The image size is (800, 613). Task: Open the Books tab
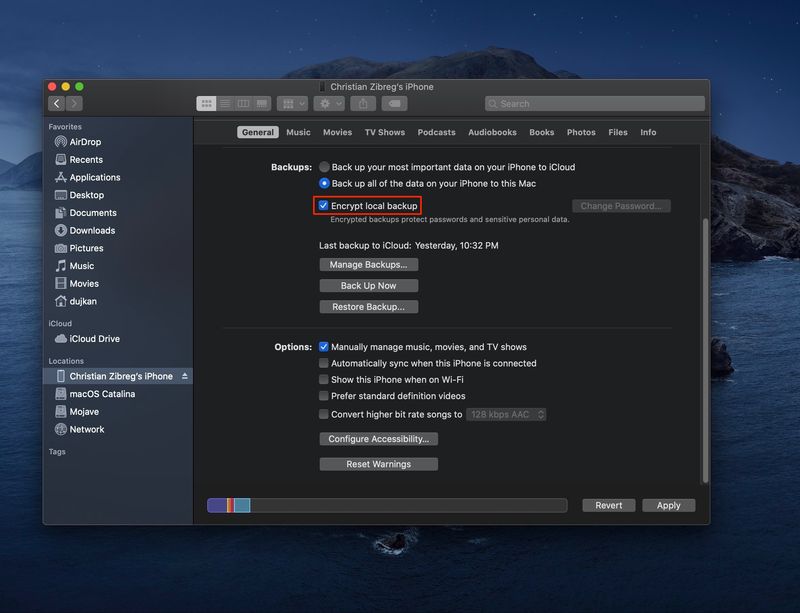pyautogui.click(x=541, y=132)
